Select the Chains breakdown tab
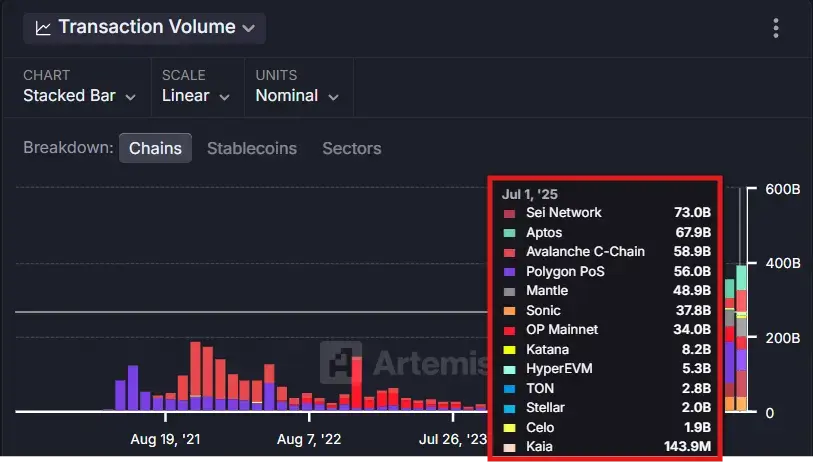813x463 pixels. click(x=155, y=148)
